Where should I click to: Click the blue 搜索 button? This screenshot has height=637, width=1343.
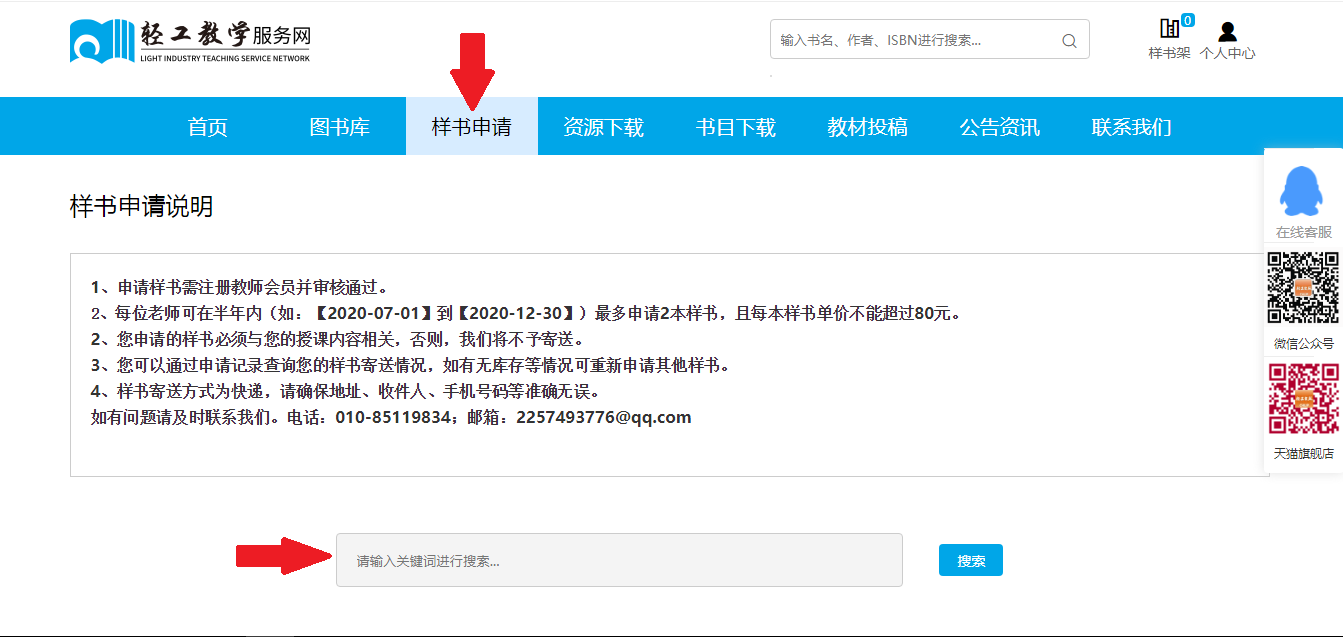(x=970, y=561)
